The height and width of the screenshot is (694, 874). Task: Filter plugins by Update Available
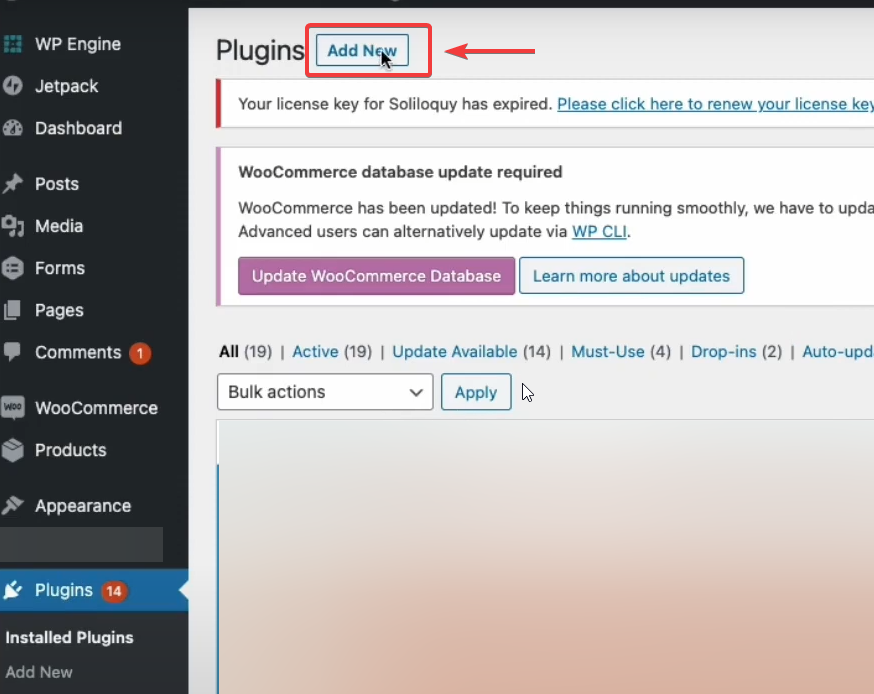tap(454, 352)
